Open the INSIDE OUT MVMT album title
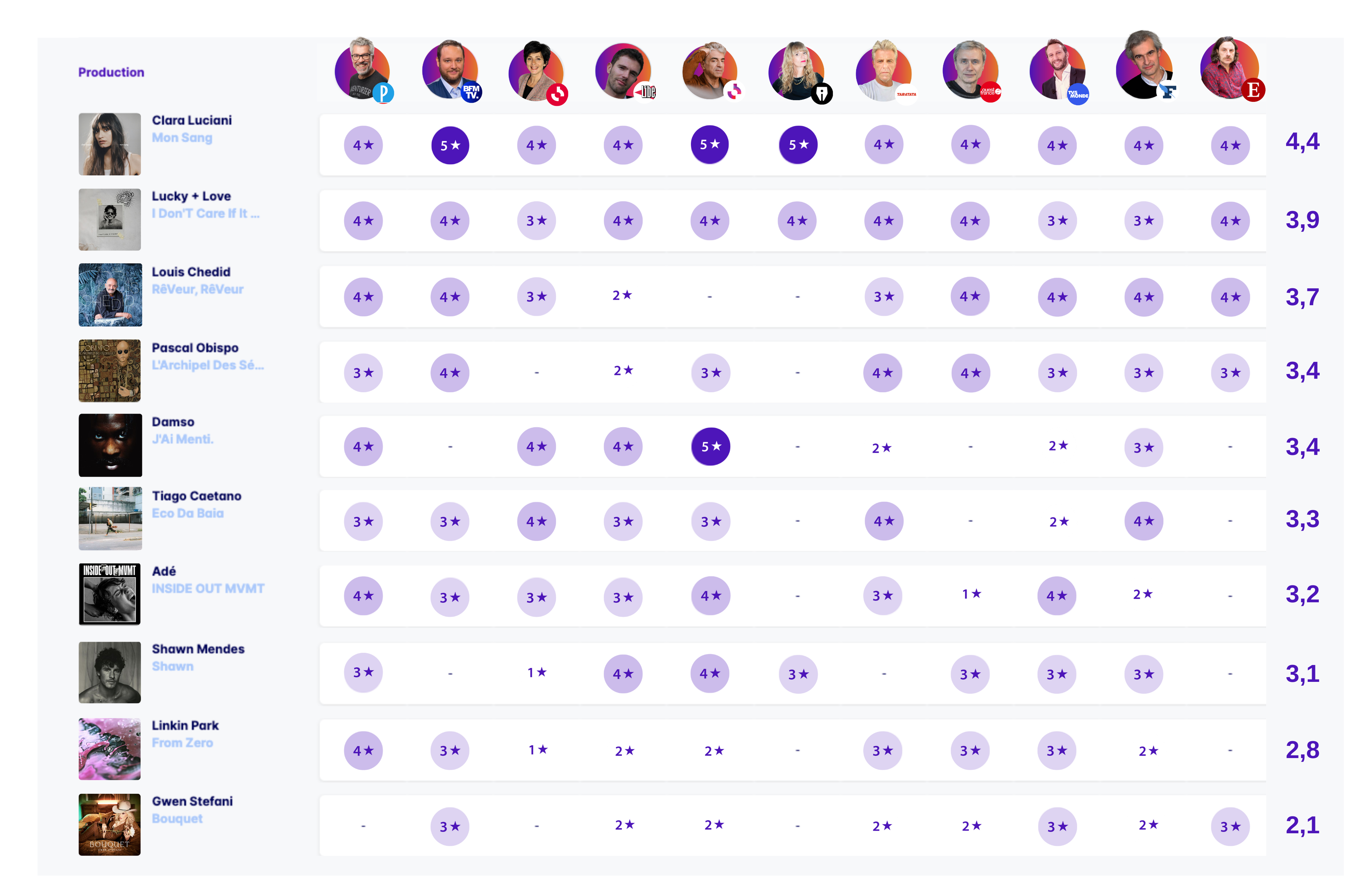 (x=208, y=588)
